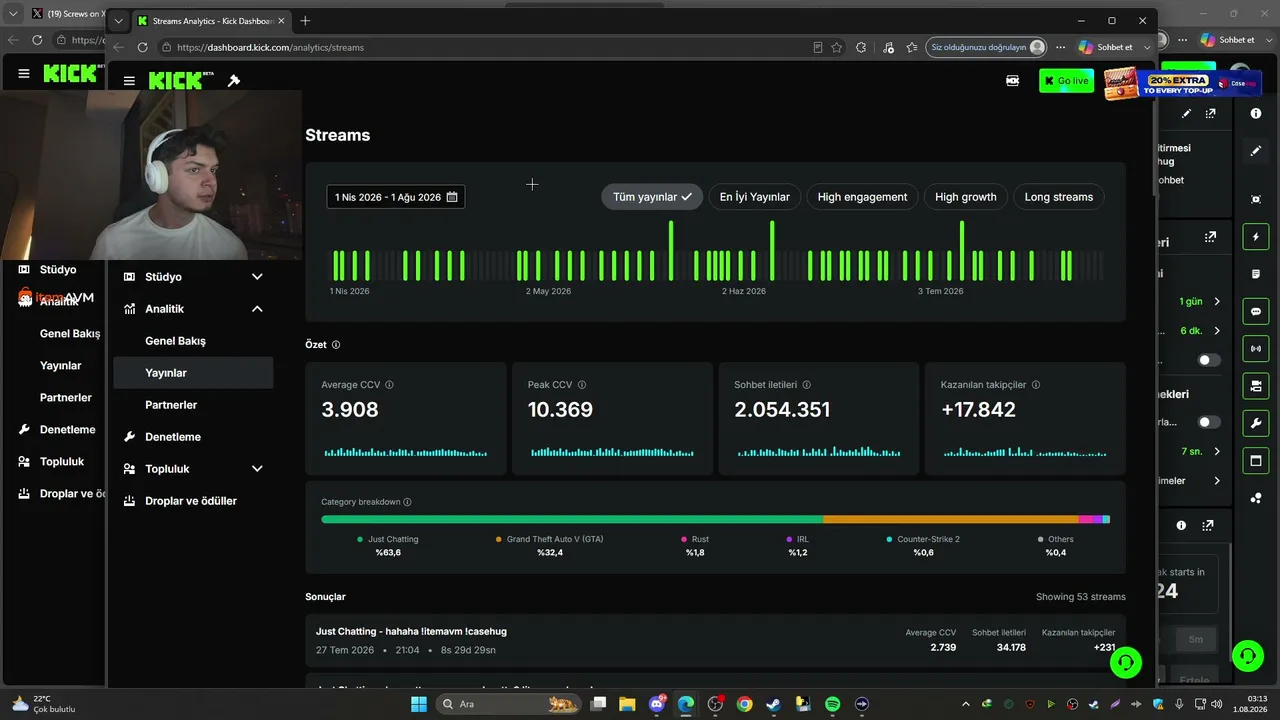Viewport: 1280px width, 720px height.
Task: Open dropdown arrow beside Sohbet et
Action: [x=1147, y=47]
